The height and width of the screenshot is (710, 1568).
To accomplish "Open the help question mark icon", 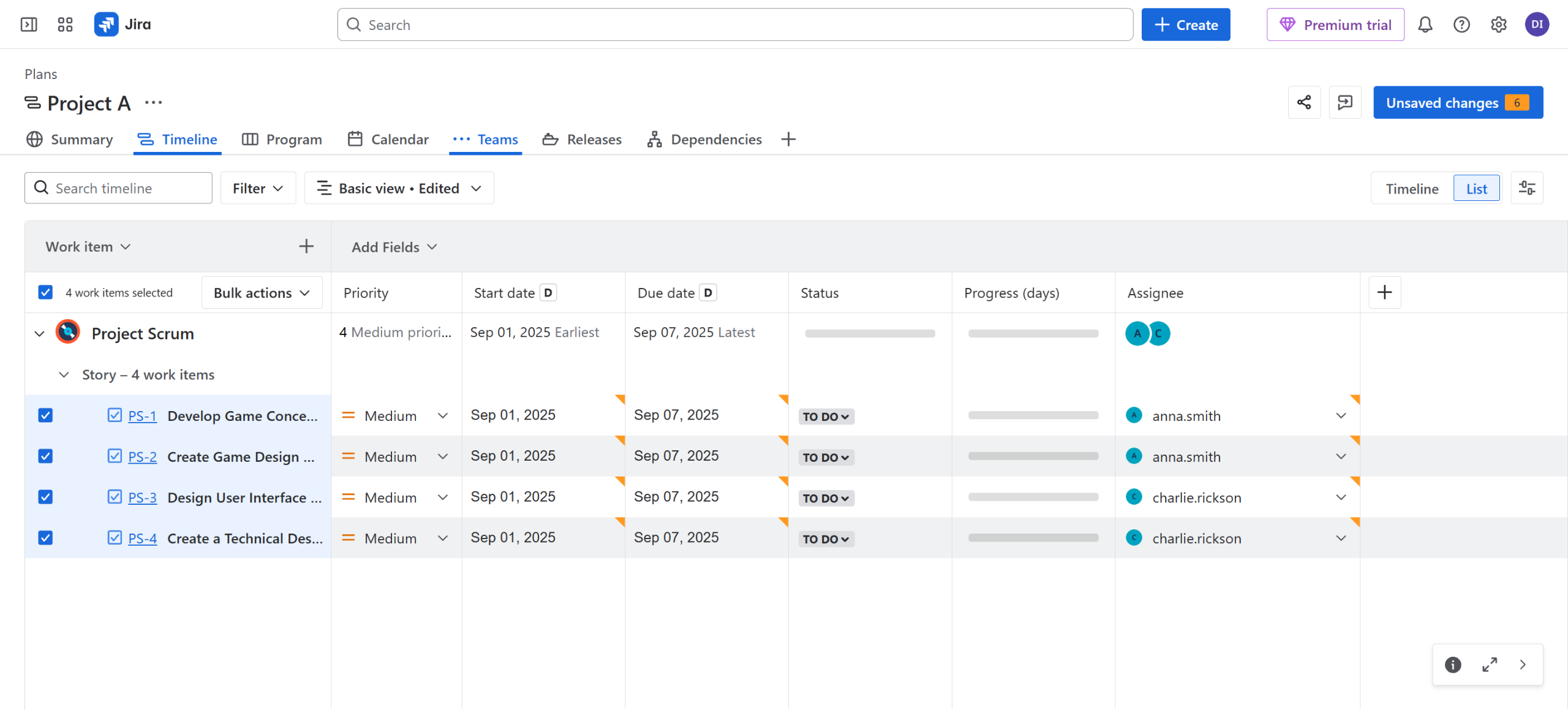I will coord(1461,25).
